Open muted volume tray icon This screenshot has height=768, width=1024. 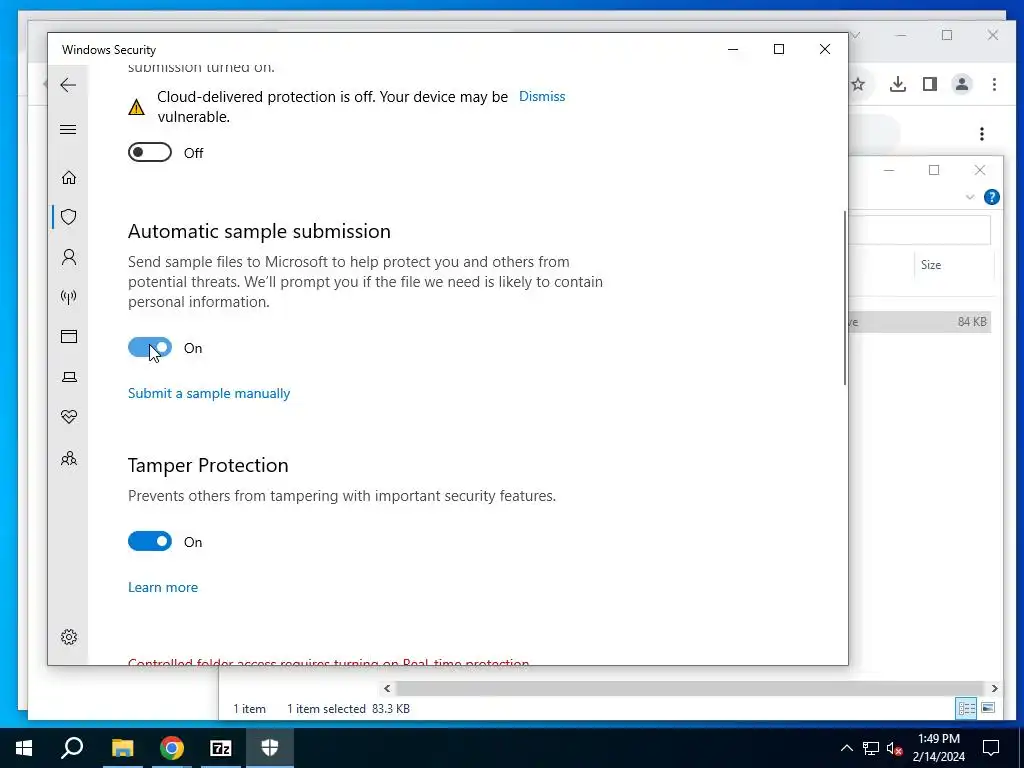click(895, 748)
